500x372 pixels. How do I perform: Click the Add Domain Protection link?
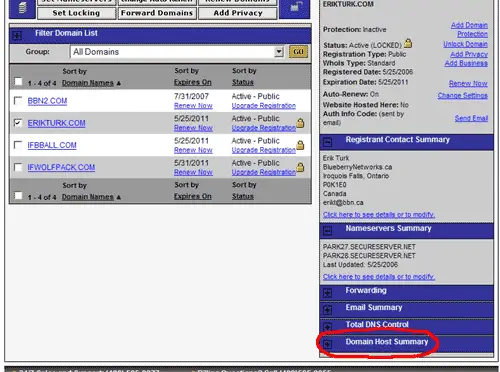click(x=469, y=29)
